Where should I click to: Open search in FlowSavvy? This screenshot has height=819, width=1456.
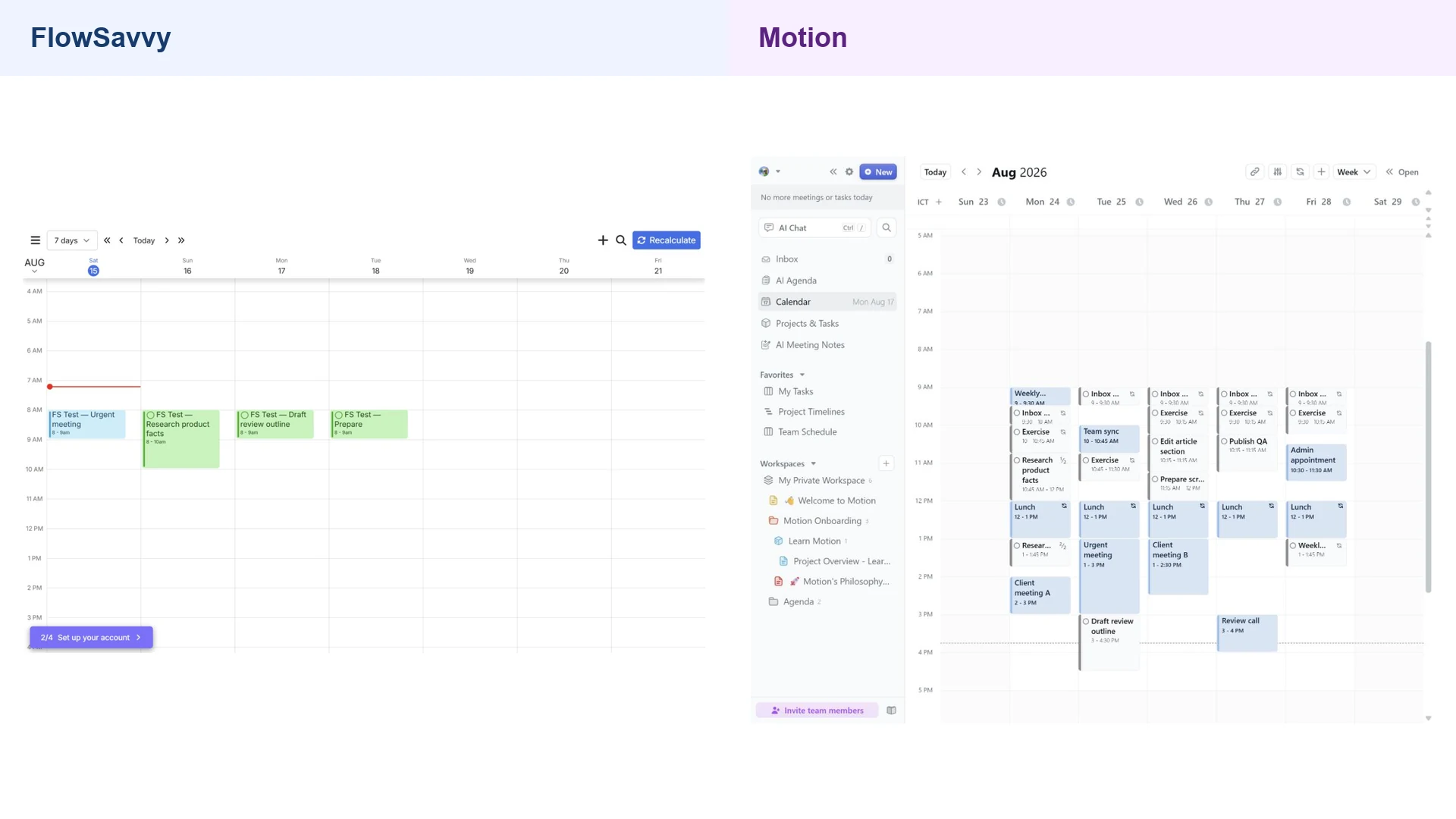(x=621, y=240)
